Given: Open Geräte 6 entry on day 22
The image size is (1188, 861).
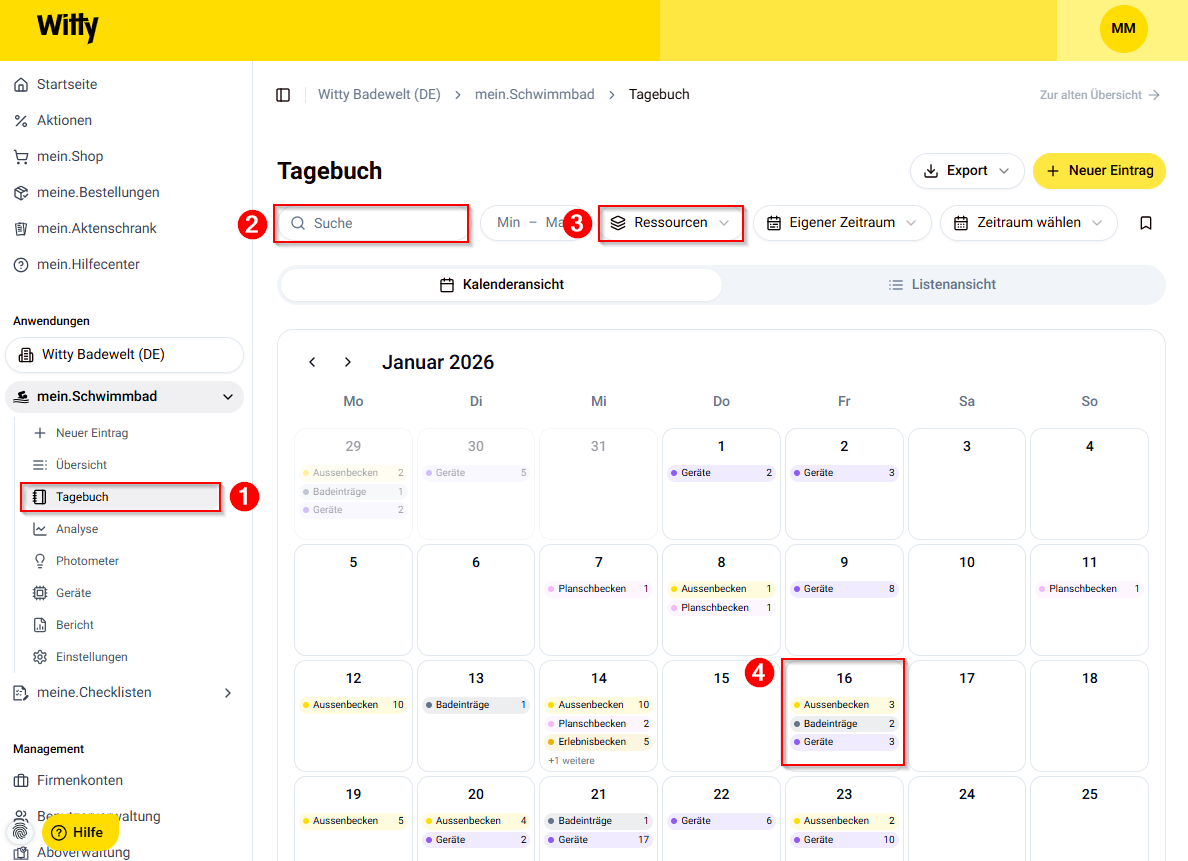Looking at the screenshot, I should pyautogui.click(x=721, y=821).
